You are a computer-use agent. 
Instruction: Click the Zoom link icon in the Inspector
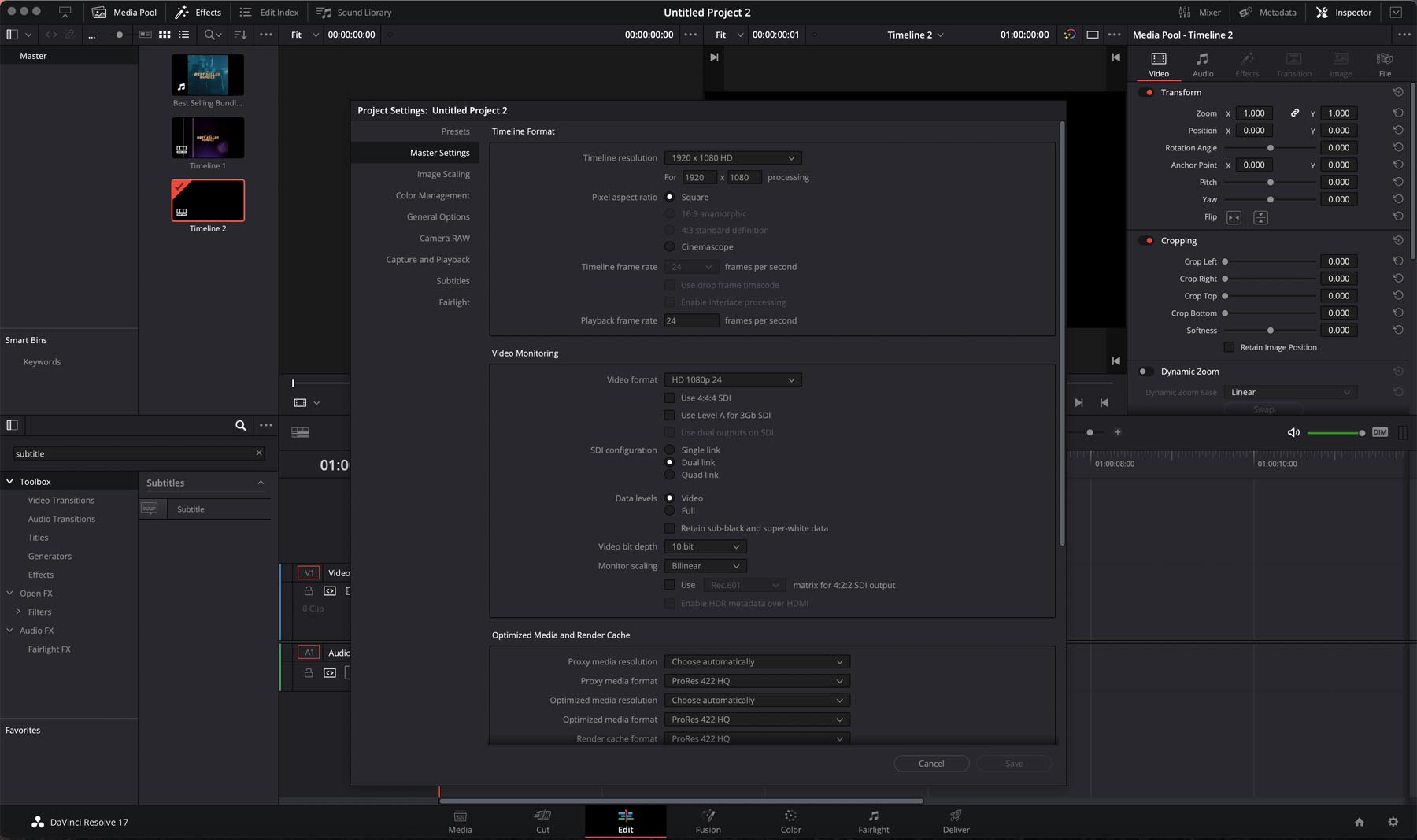coord(1295,113)
